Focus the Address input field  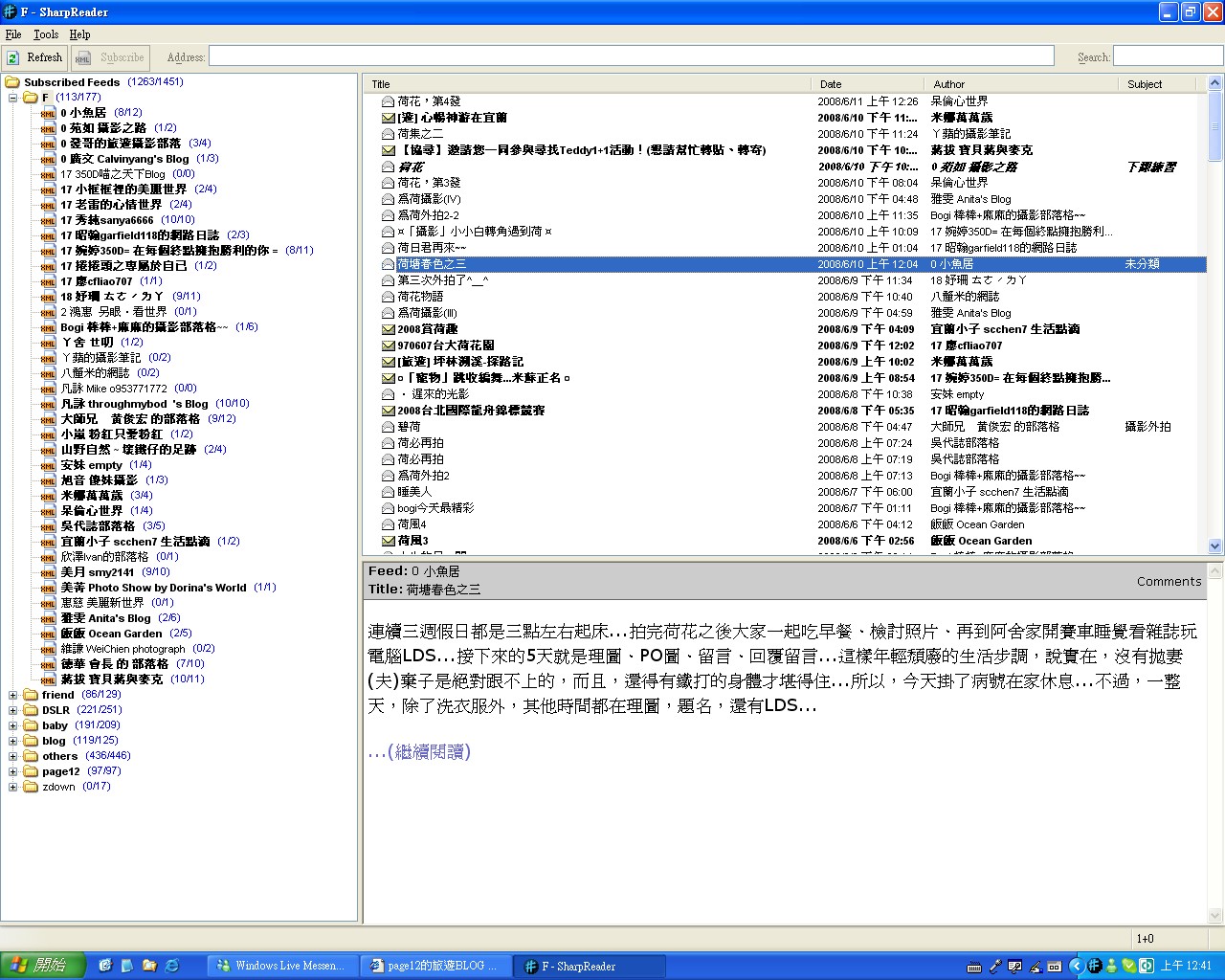click(632, 56)
